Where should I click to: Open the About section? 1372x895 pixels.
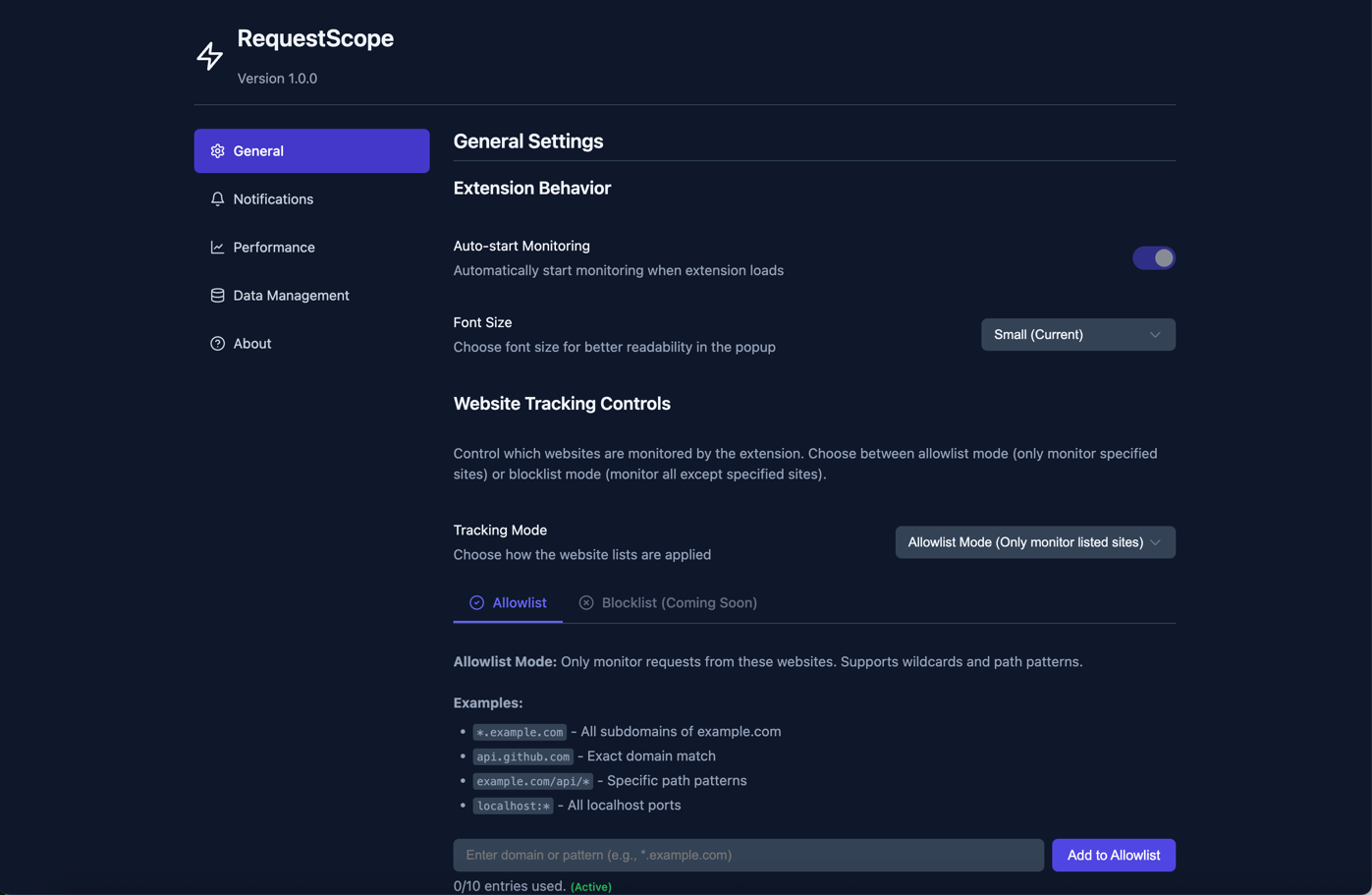[x=311, y=343]
